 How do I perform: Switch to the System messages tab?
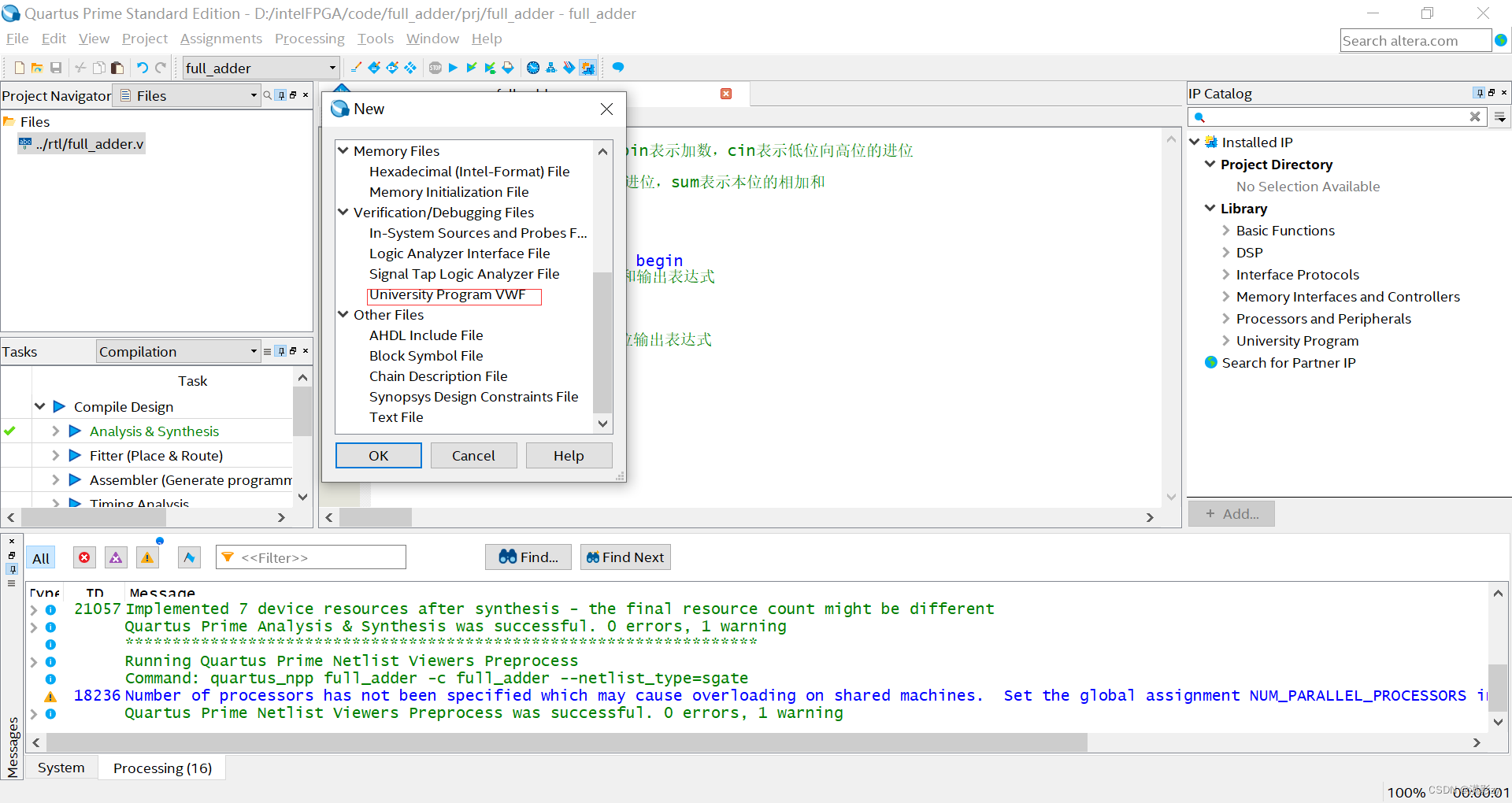[61, 768]
